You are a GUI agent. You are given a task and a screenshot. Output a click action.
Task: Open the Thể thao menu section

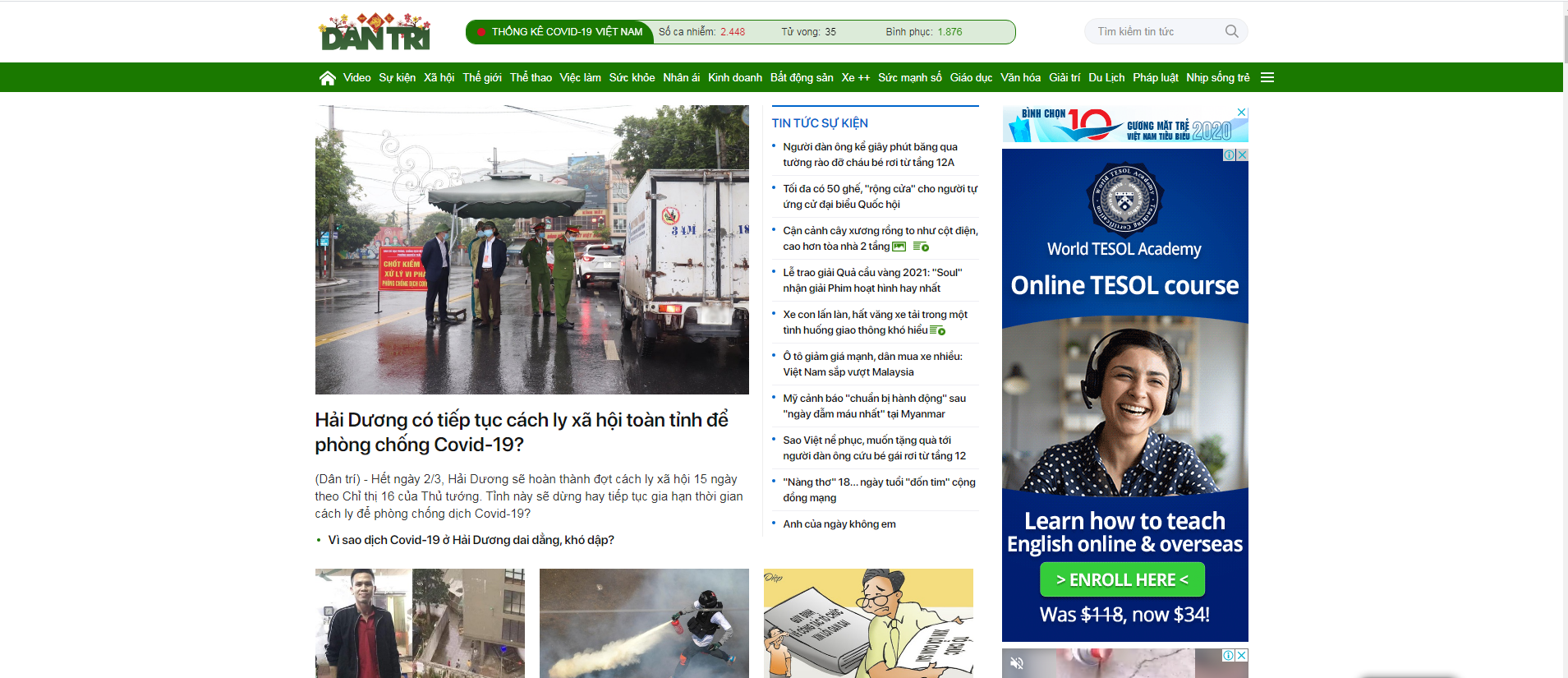click(x=531, y=78)
